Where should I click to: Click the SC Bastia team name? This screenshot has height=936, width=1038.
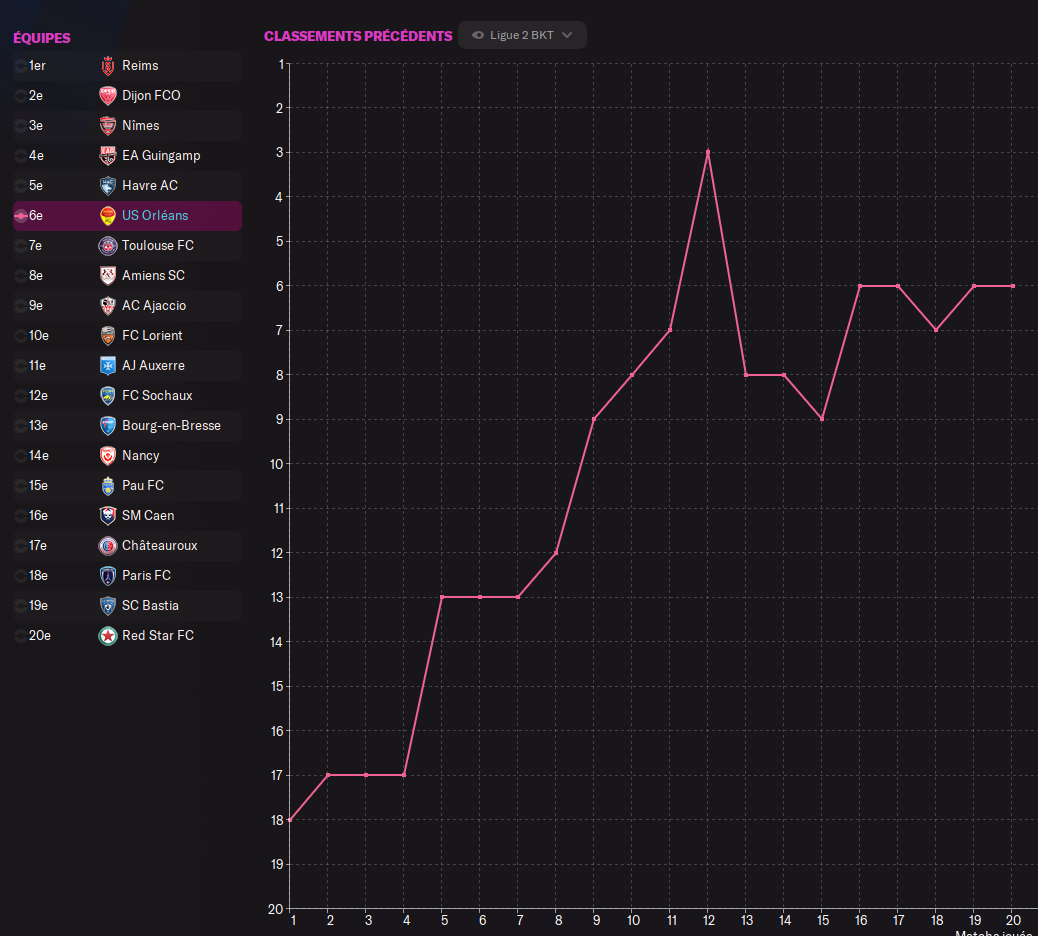point(150,606)
